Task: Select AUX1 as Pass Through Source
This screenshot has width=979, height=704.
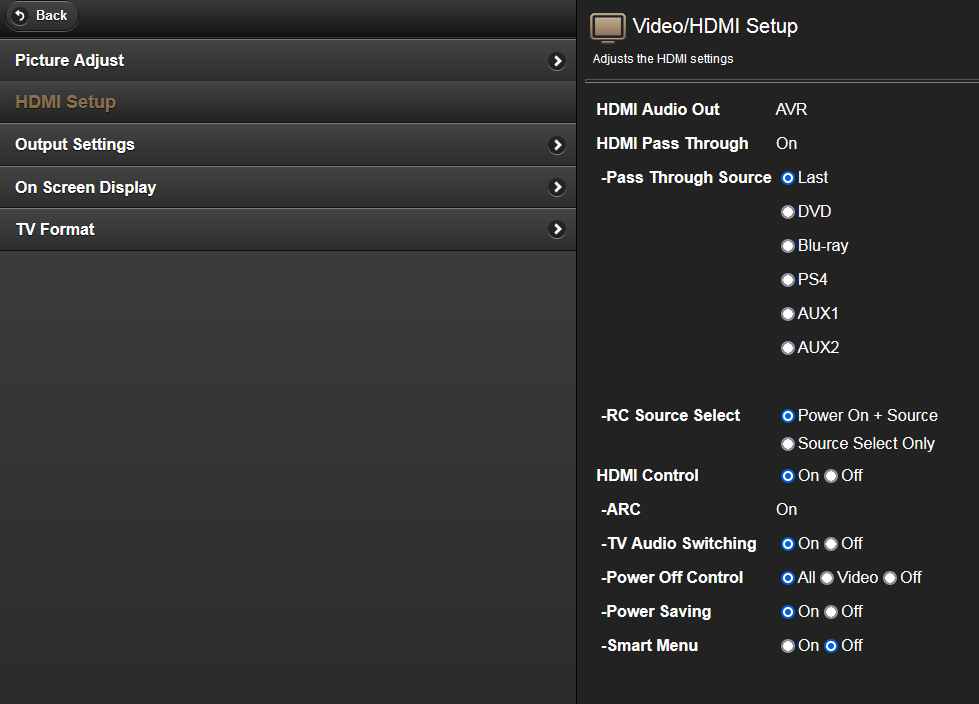Action: [x=788, y=314]
